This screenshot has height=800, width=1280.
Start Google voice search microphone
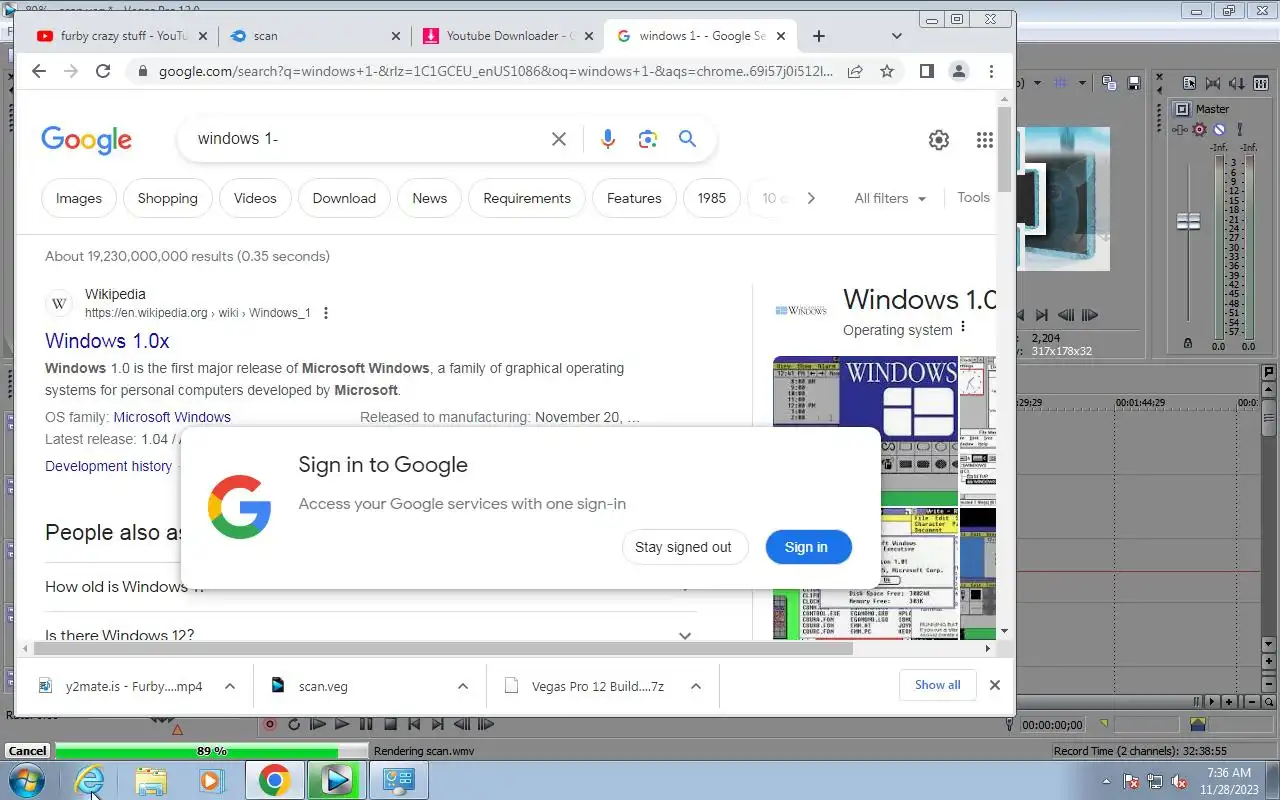pos(607,139)
